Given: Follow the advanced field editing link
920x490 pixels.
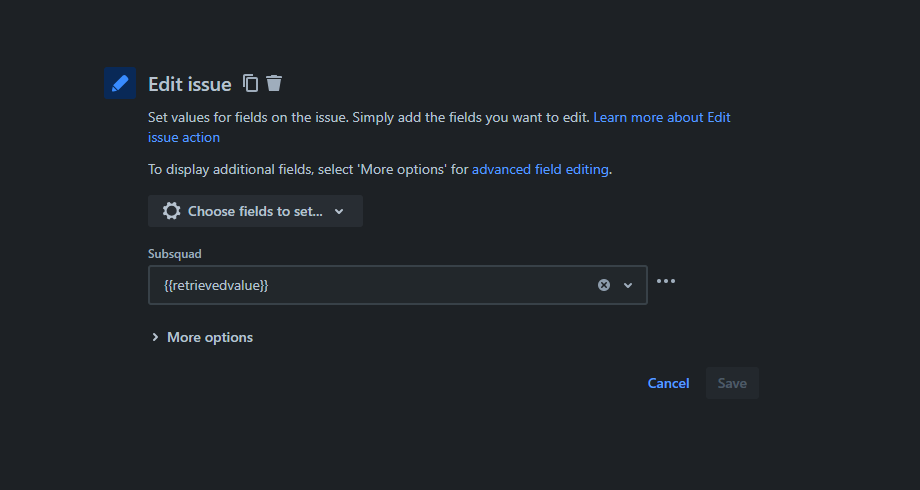Looking at the screenshot, I should (x=540, y=170).
